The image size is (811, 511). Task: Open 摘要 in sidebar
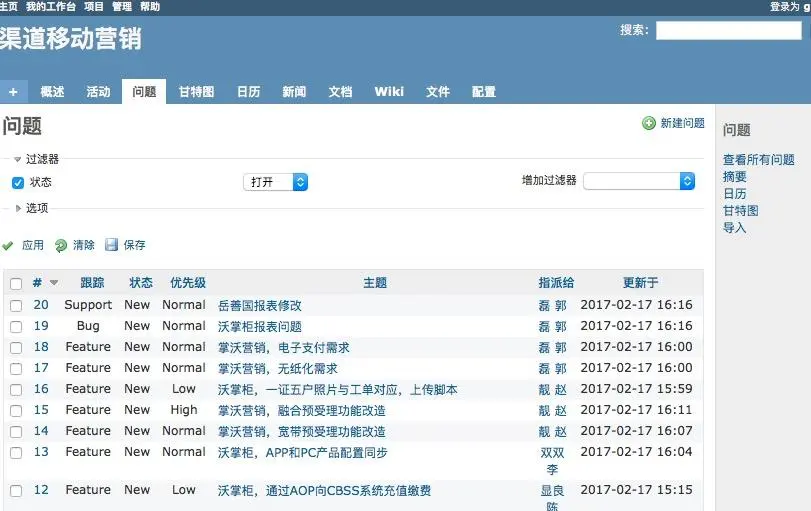(x=734, y=177)
